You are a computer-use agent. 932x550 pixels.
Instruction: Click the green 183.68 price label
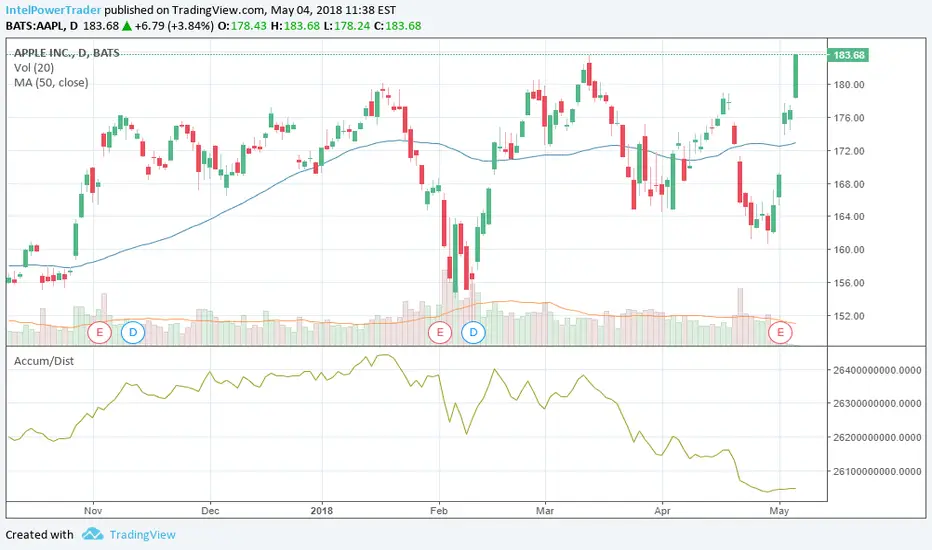click(849, 55)
